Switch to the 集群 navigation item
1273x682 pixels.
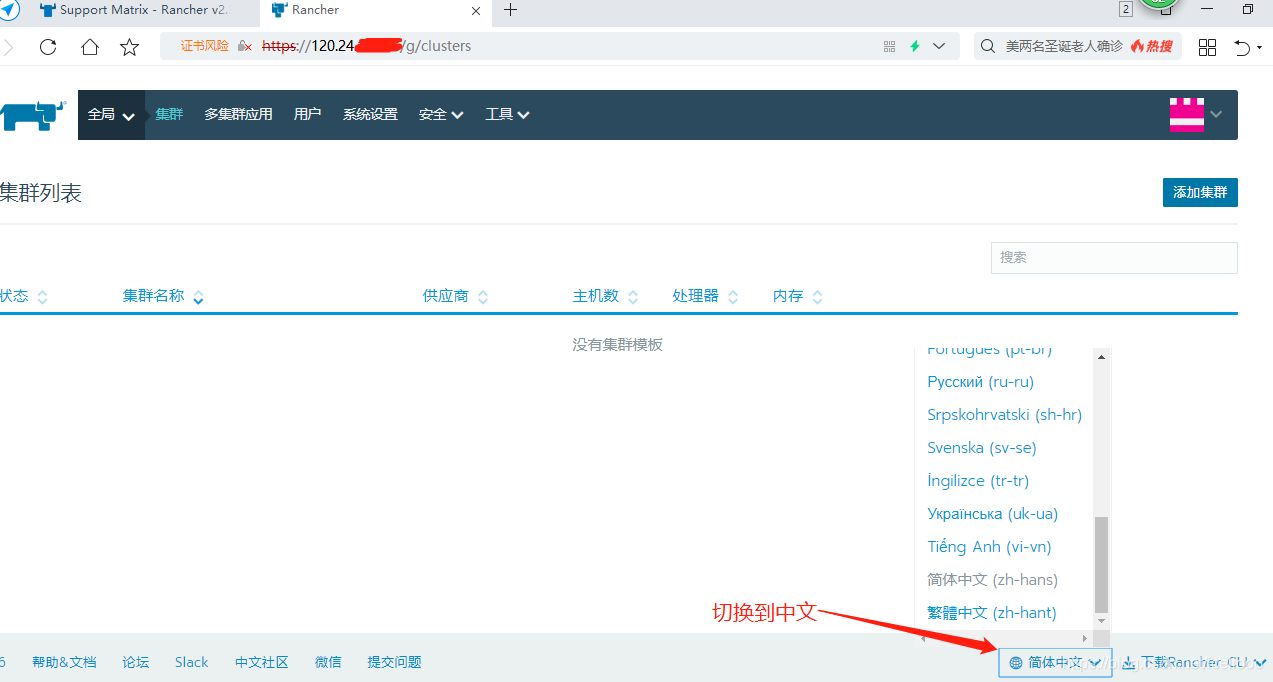pos(168,114)
